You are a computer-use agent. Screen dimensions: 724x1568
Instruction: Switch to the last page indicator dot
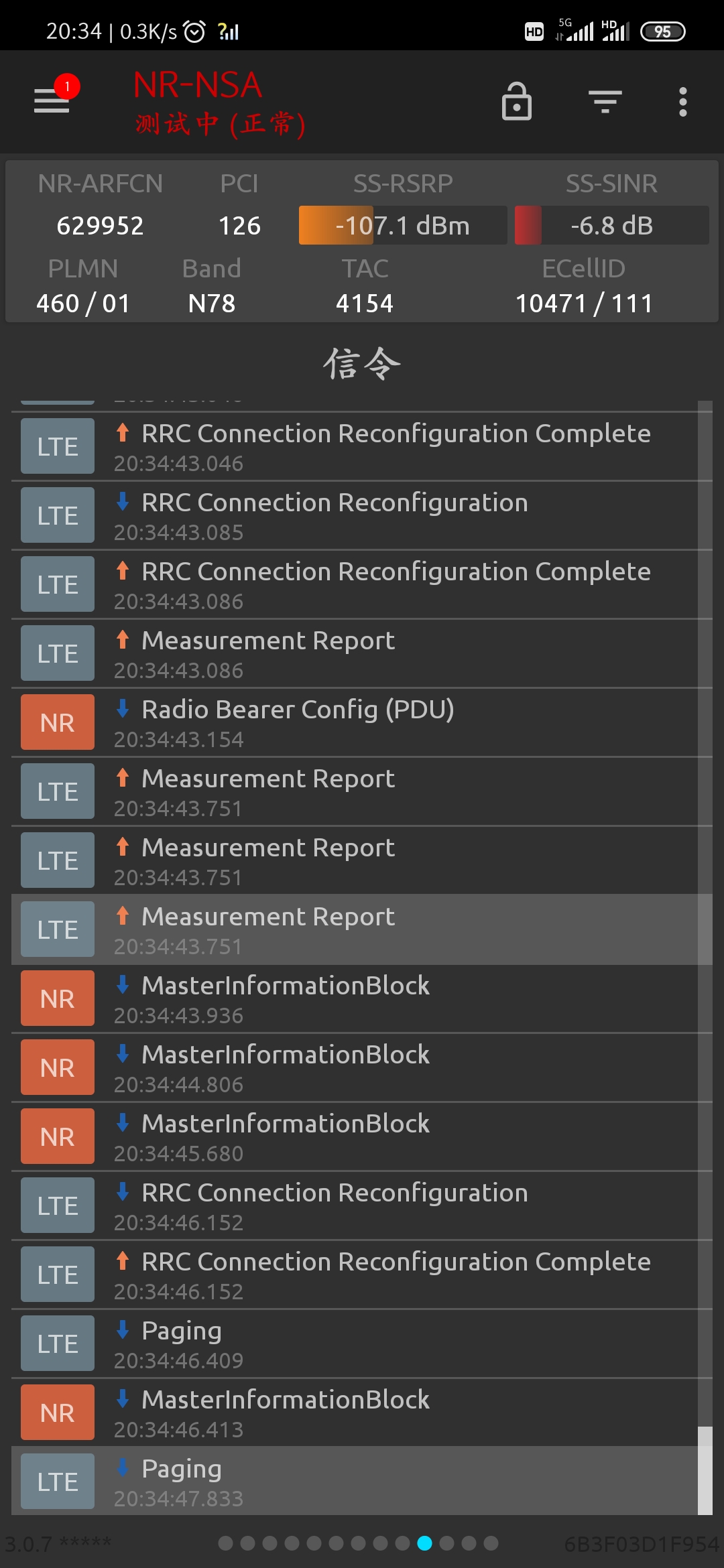click(491, 1543)
